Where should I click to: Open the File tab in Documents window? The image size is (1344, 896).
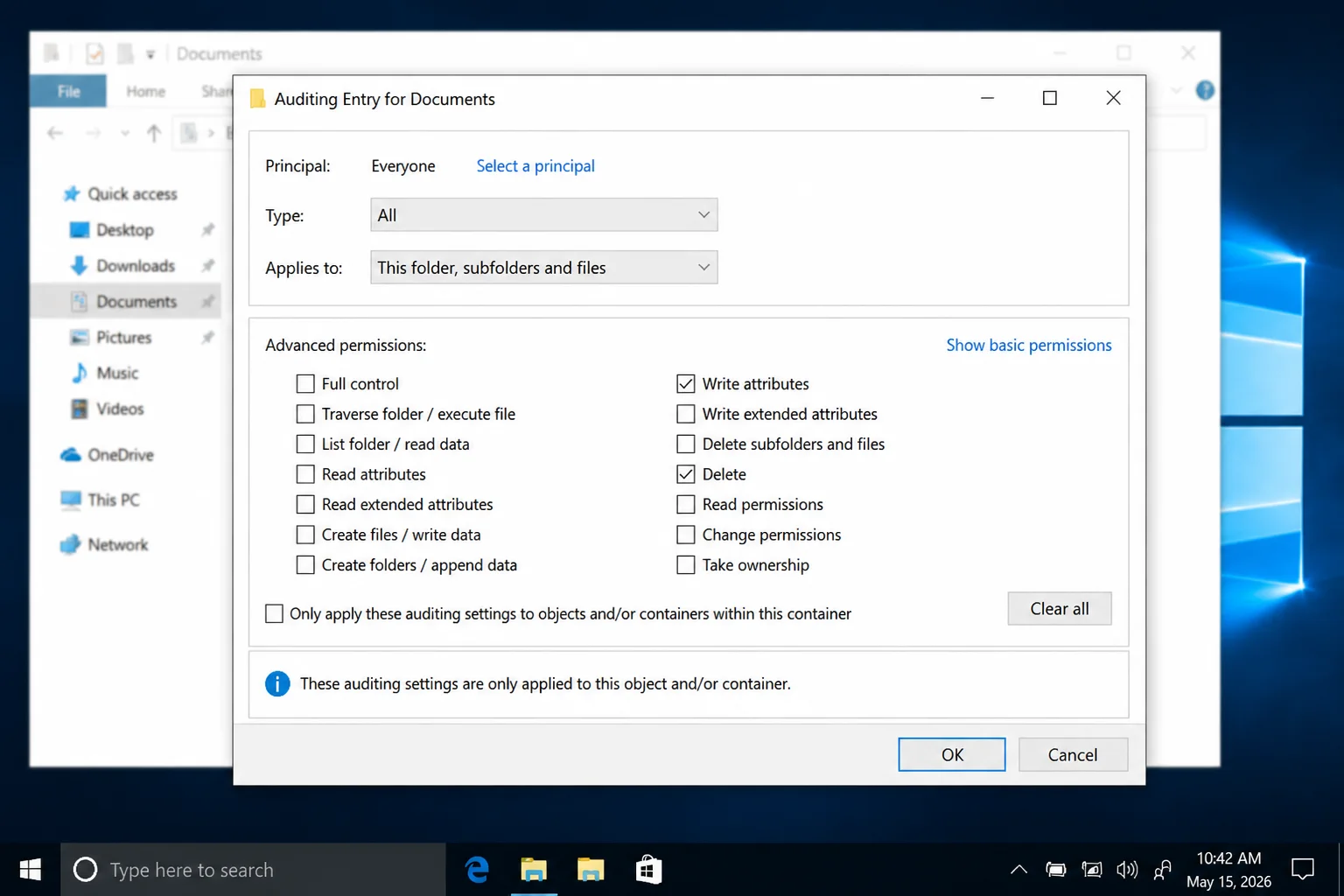click(68, 91)
